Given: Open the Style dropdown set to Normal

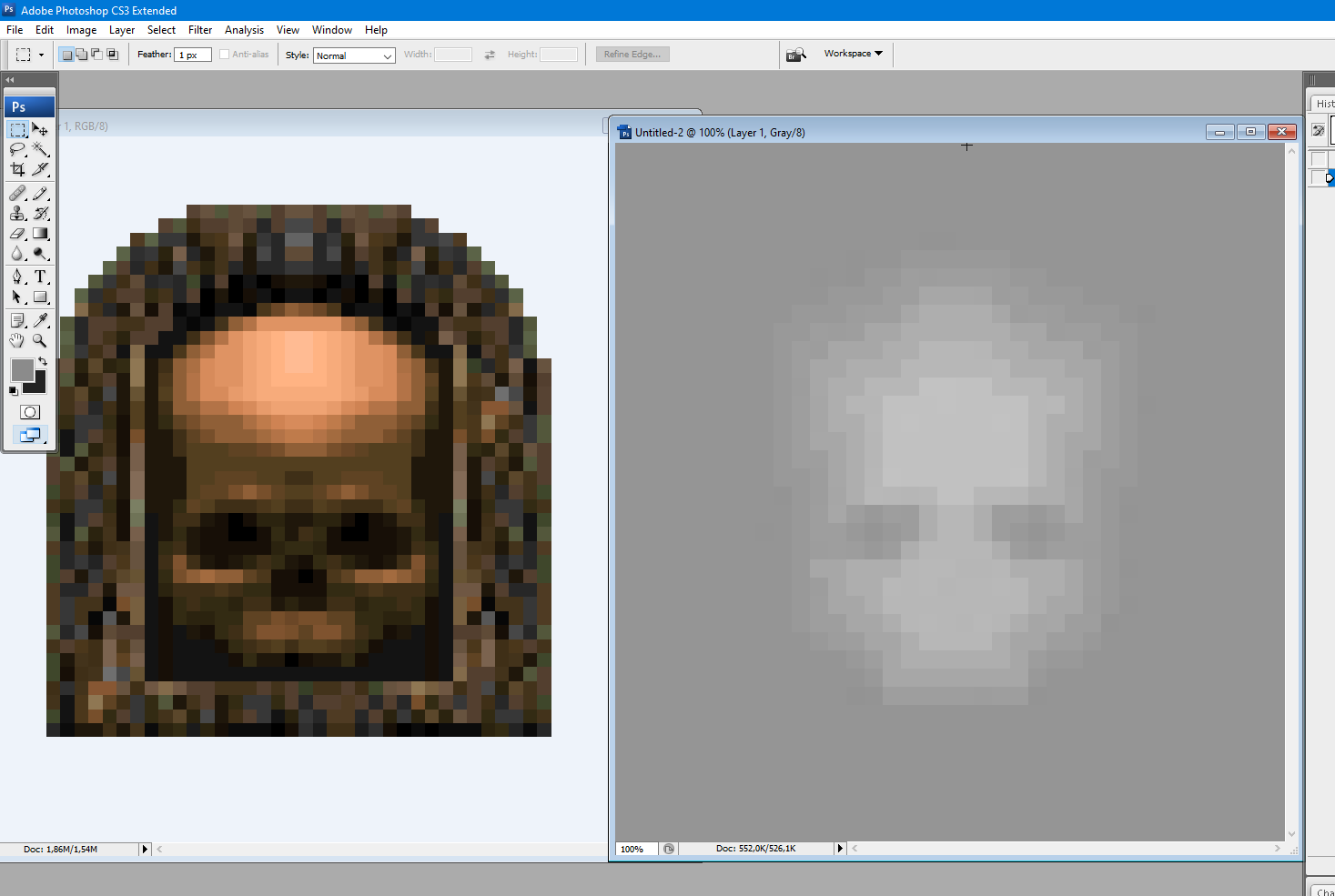Looking at the screenshot, I should (354, 55).
